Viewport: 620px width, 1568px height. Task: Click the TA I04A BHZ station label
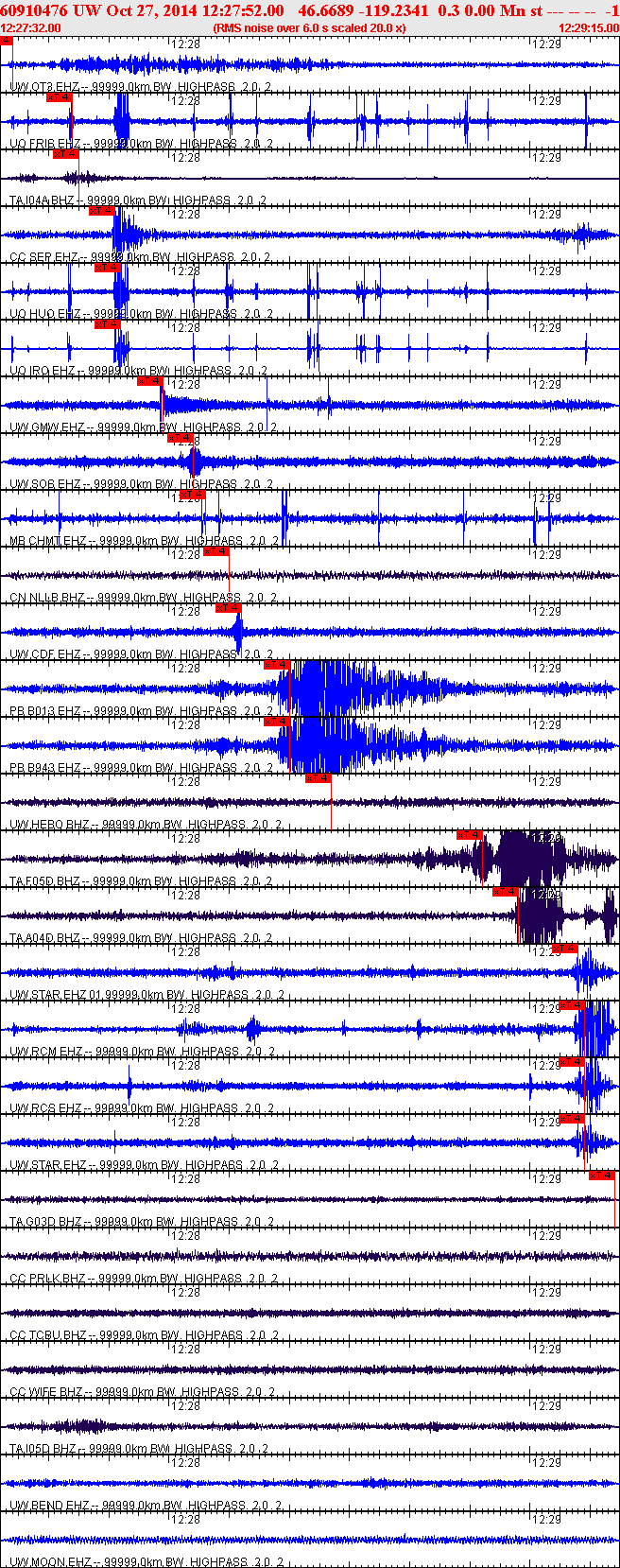coord(138,200)
